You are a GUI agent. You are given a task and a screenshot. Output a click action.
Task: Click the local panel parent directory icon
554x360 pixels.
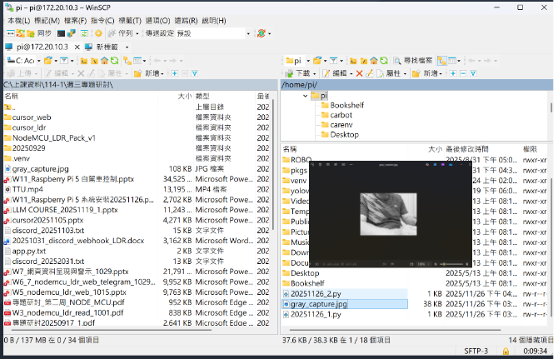[x=84, y=61]
